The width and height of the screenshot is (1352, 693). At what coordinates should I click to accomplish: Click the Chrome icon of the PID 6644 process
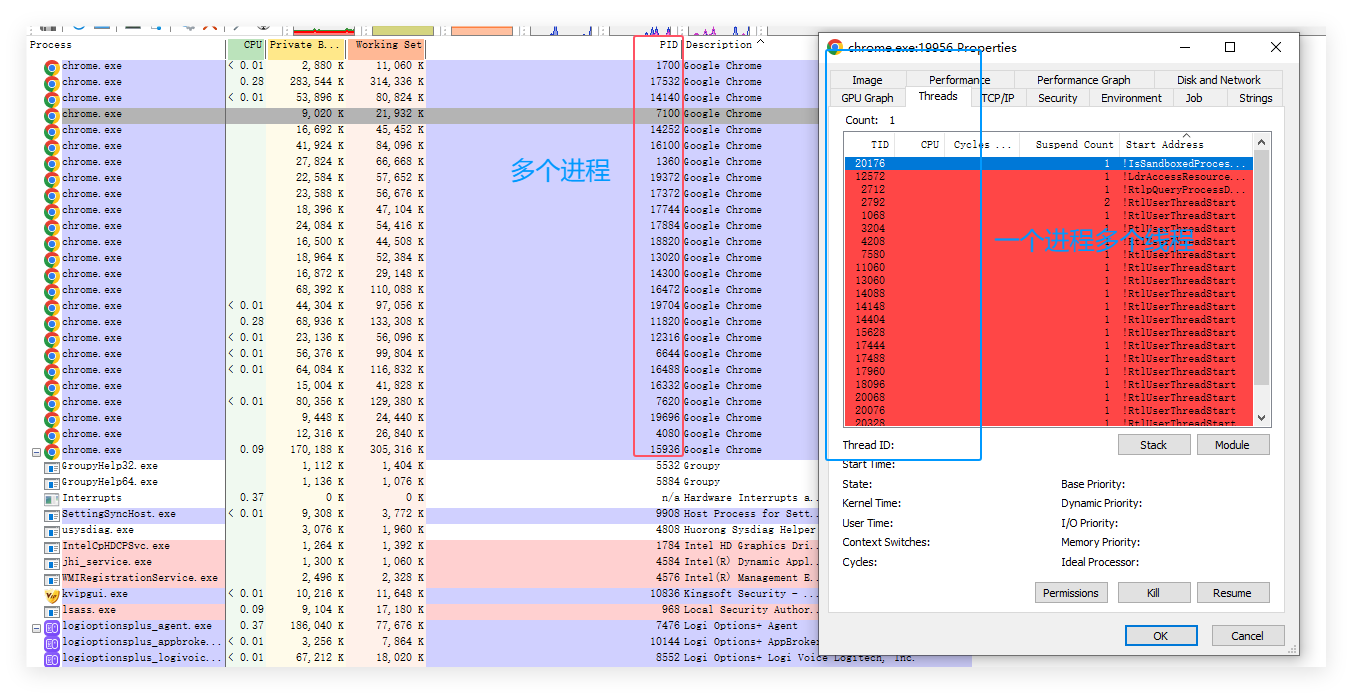coord(51,355)
